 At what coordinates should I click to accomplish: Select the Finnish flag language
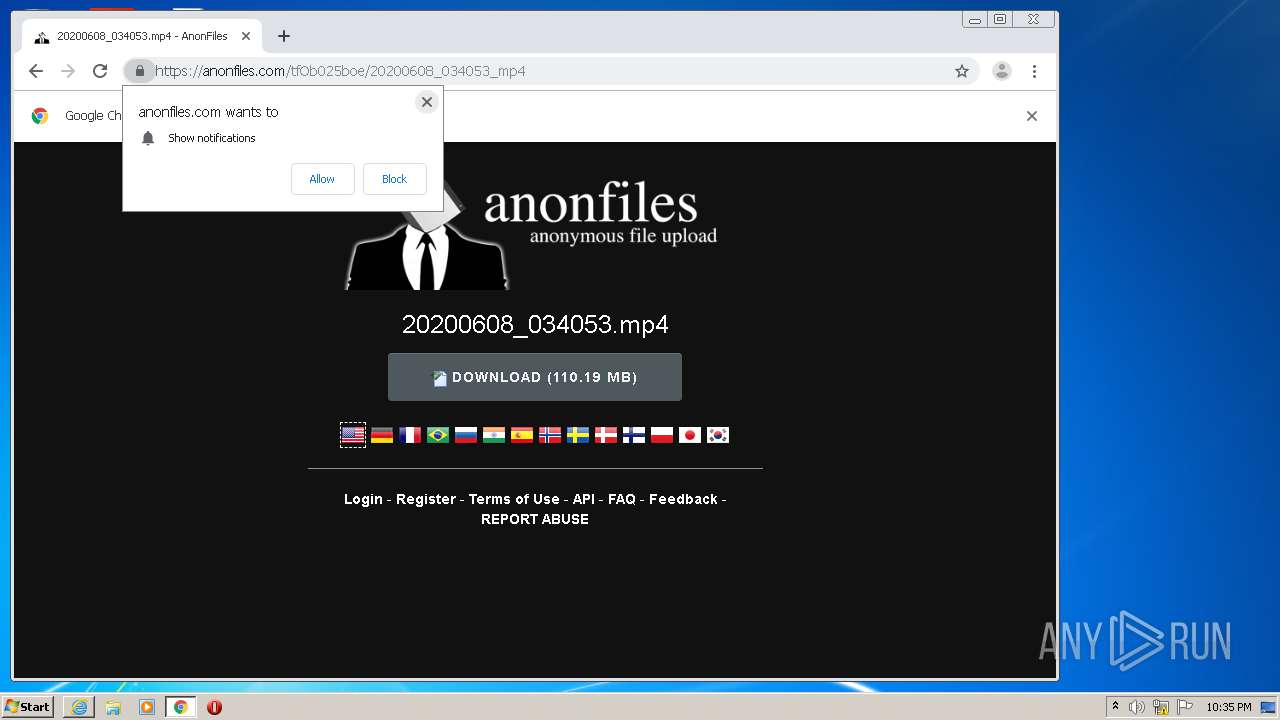pos(634,435)
